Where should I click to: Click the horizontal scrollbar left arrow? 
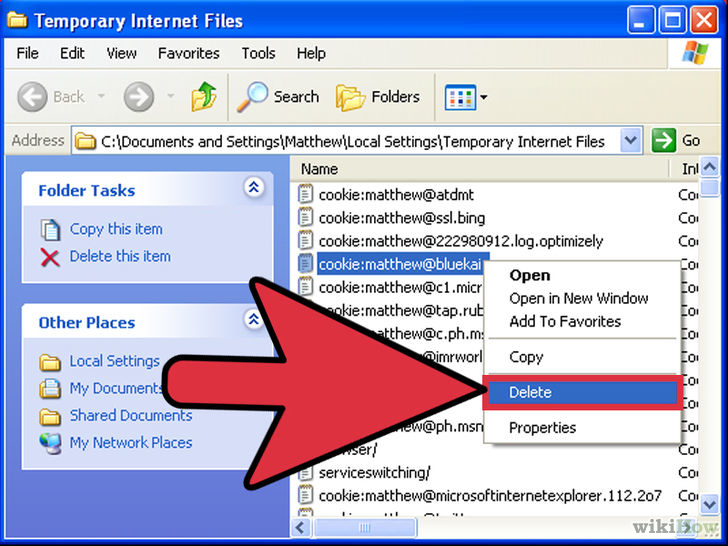pyautogui.click(x=301, y=527)
